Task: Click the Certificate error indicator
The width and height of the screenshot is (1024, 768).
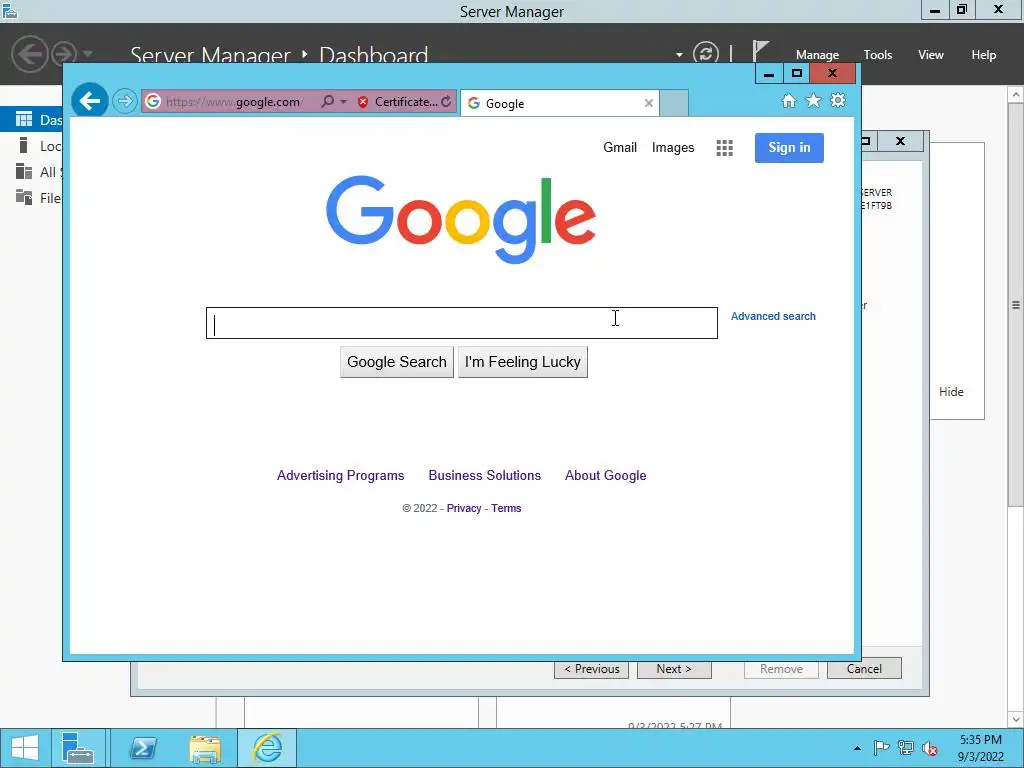Action: coord(398,102)
